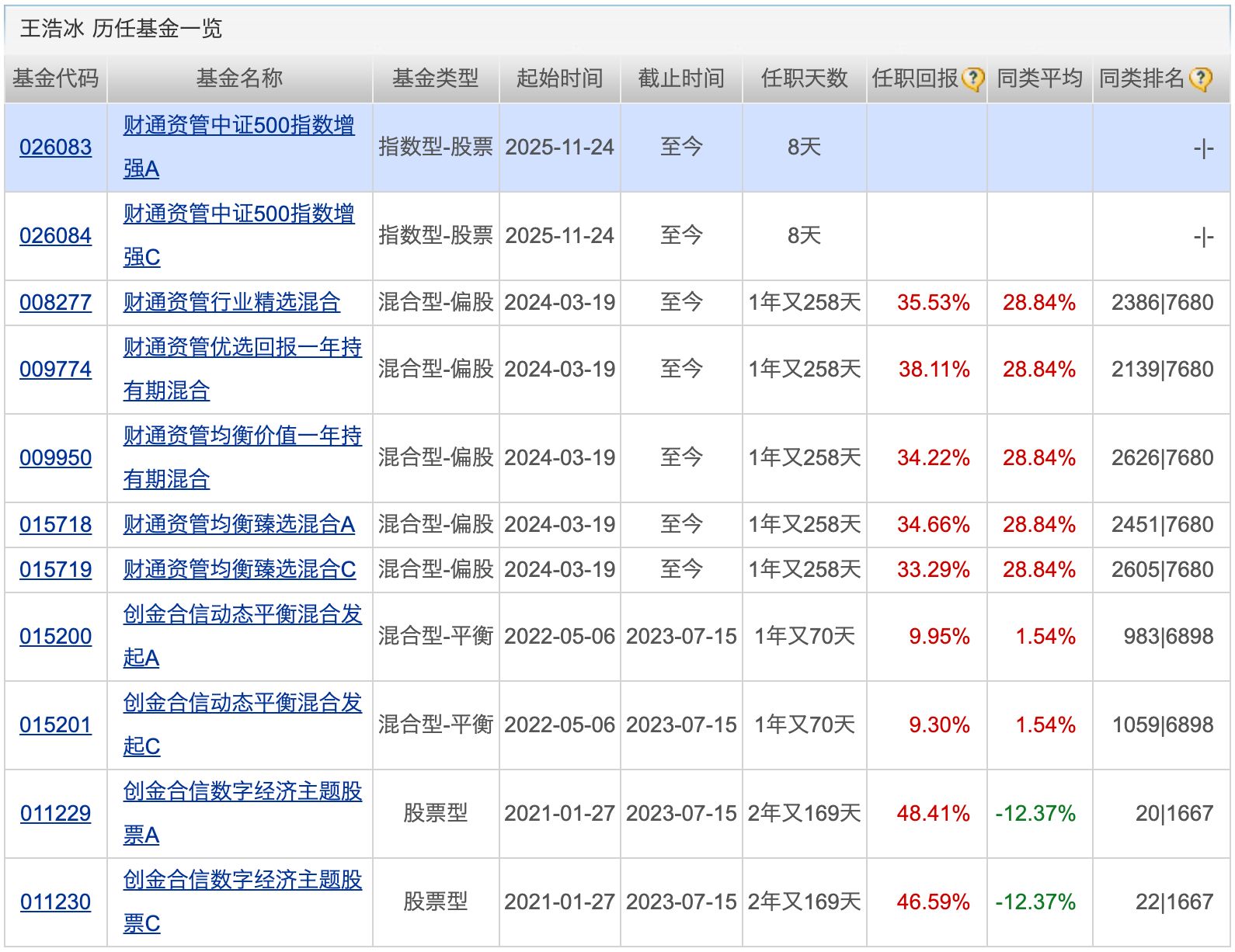Click the 任职天数 column header

point(804,78)
